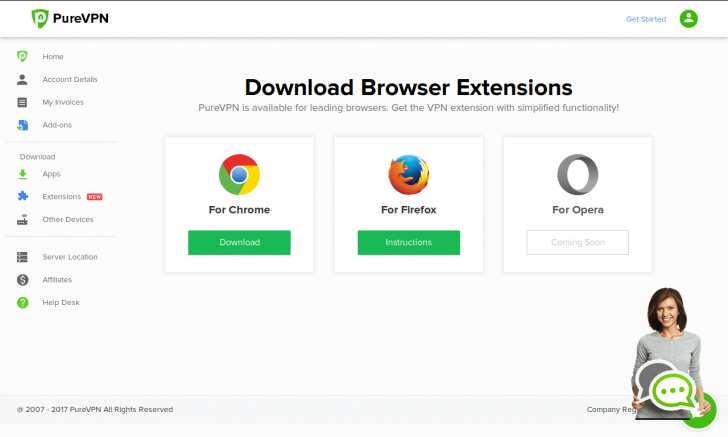Go to Home in the sidebar
The height and width of the screenshot is (437, 728).
(53, 57)
